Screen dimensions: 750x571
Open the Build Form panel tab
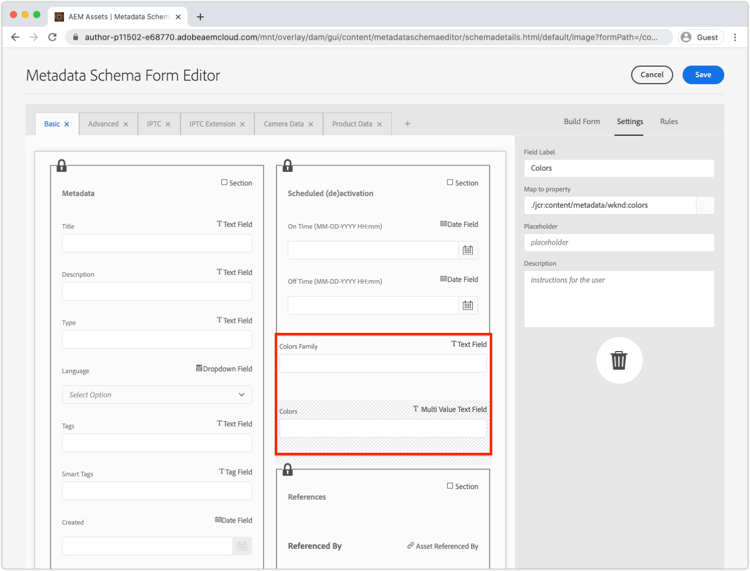click(582, 121)
